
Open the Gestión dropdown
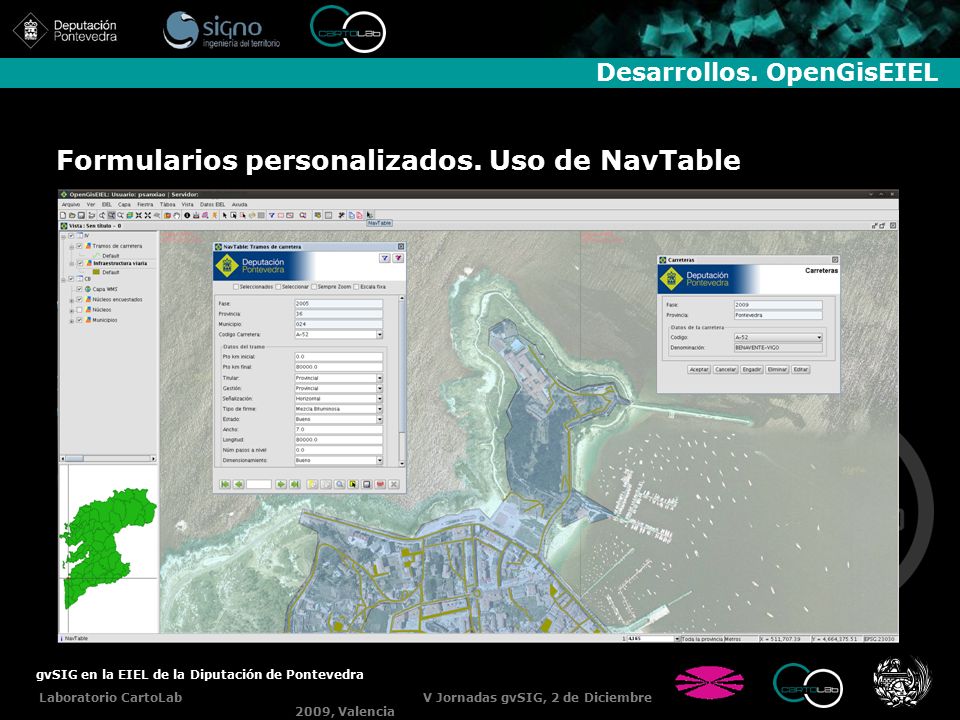click(380, 388)
